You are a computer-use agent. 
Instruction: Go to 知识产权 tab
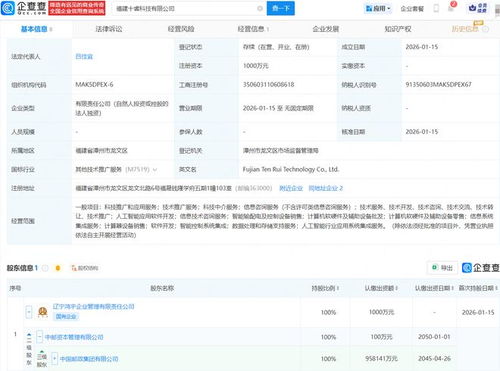pyautogui.click(x=398, y=29)
